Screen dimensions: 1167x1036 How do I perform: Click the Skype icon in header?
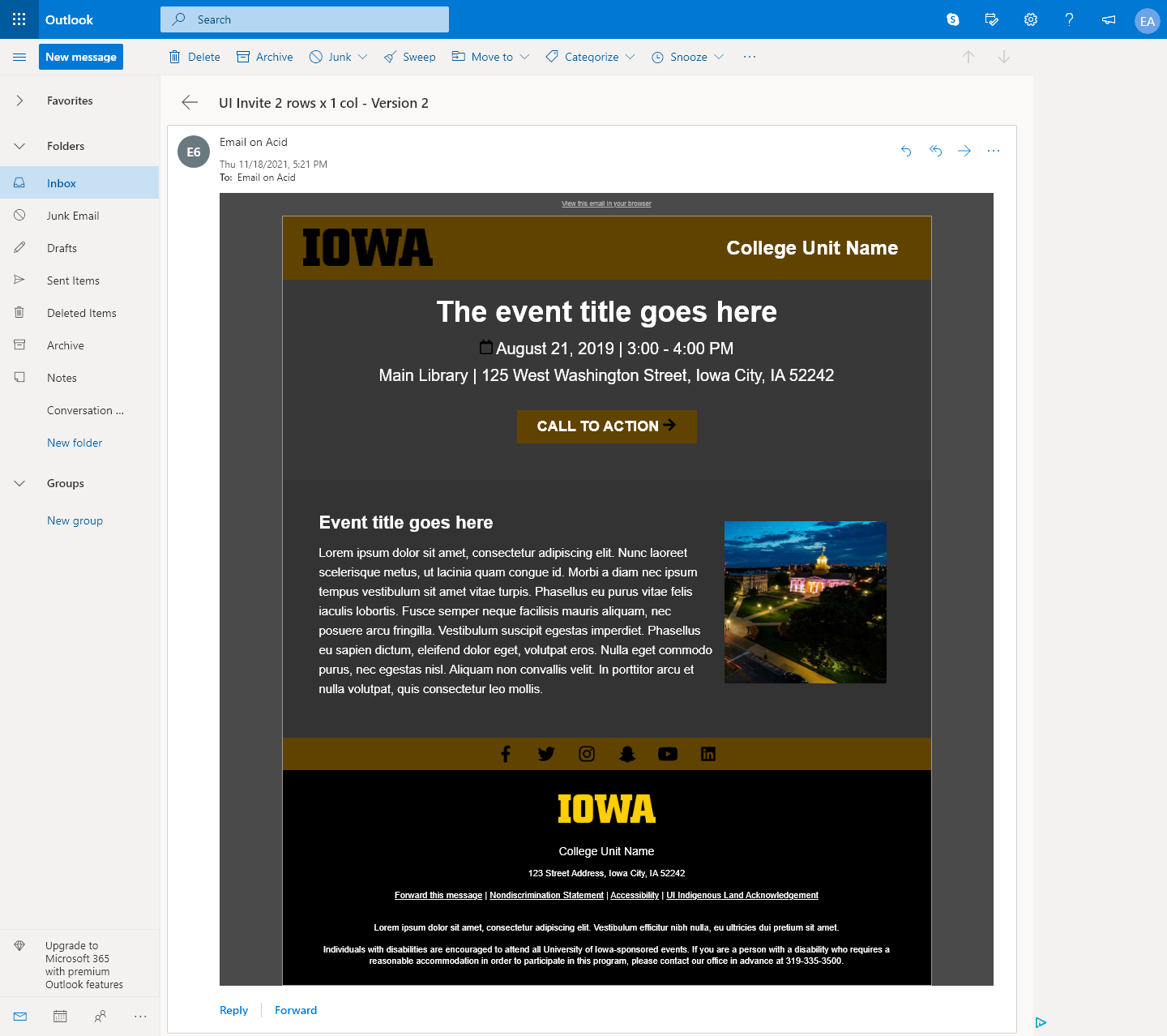(953, 19)
